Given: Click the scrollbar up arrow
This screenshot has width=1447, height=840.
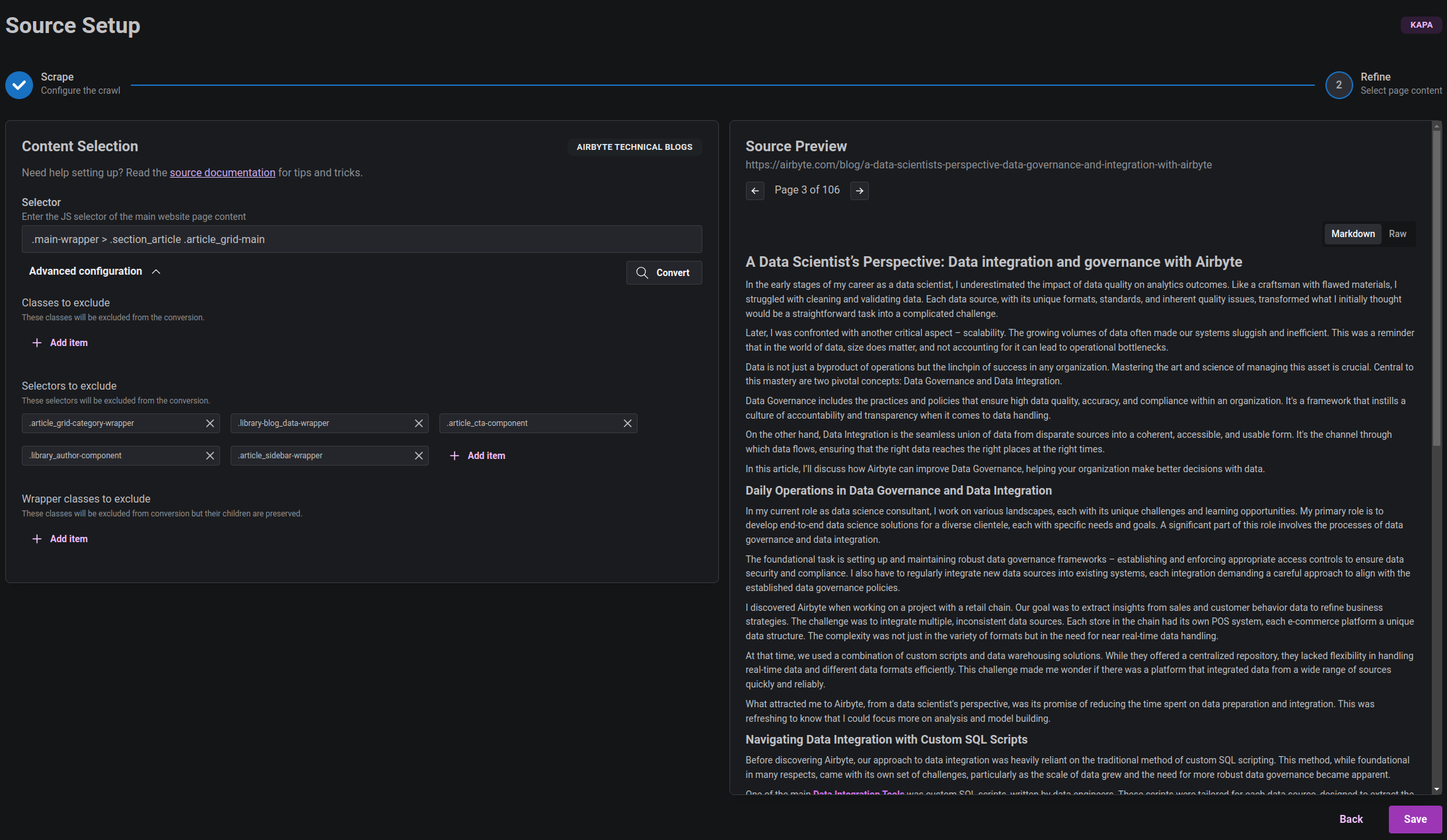Looking at the screenshot, I should pyautogui.click(x=1436, y=125).
